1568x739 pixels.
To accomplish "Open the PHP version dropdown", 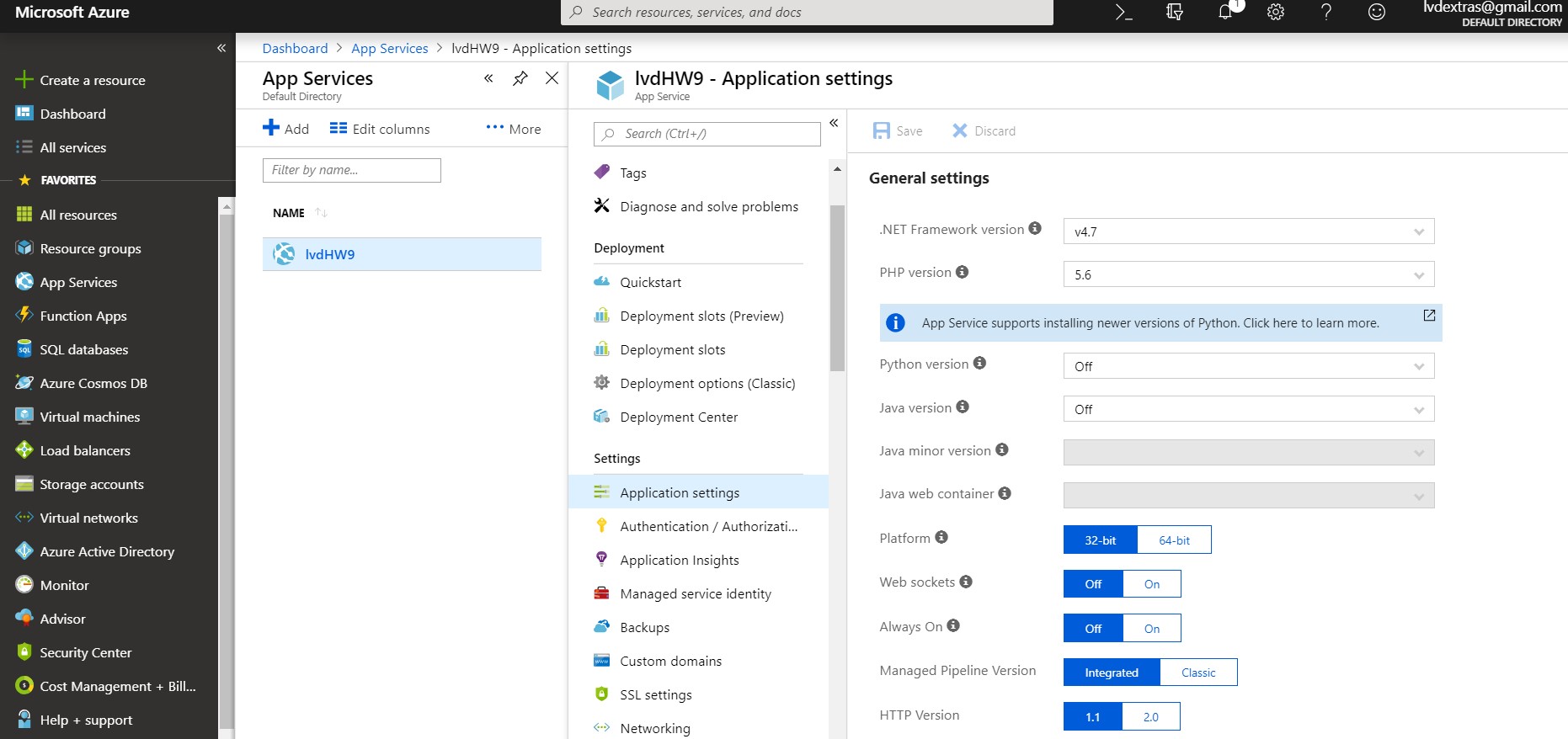I will pos(1248,274).
